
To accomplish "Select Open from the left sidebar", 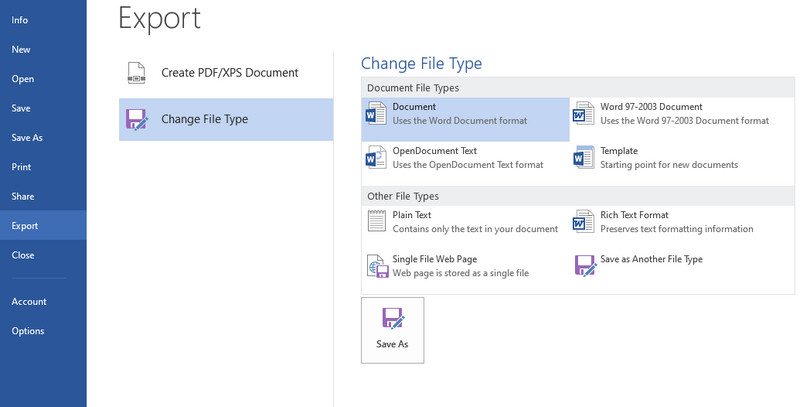I will click(23, 79).
